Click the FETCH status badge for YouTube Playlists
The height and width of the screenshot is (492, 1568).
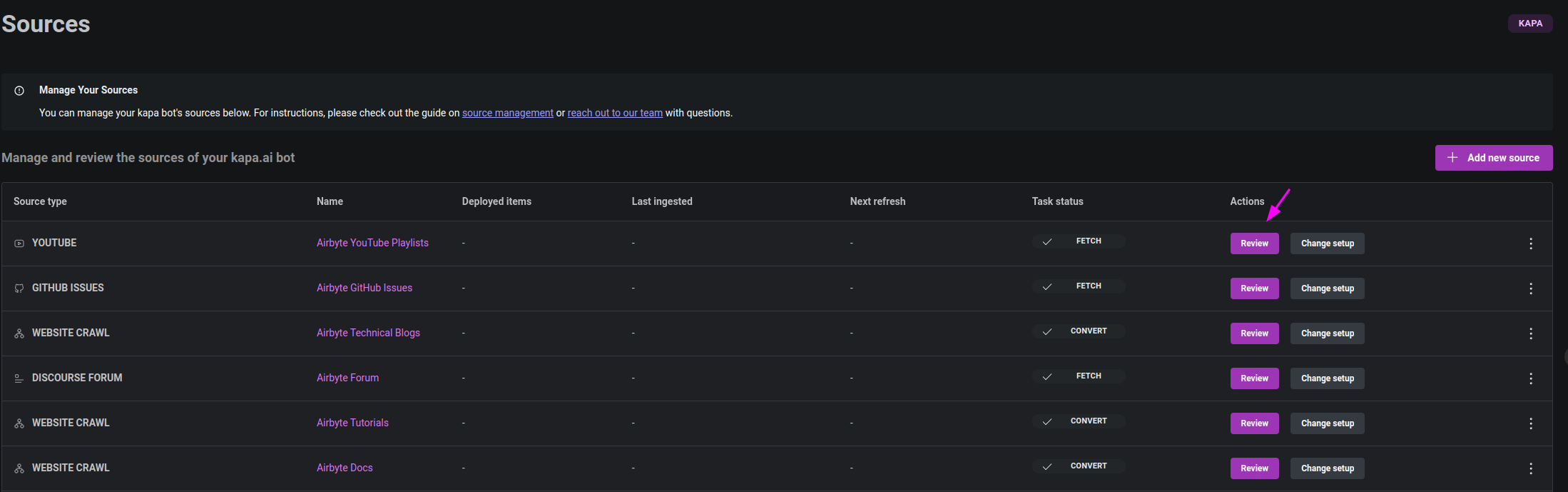click(x=1079, y=241)
